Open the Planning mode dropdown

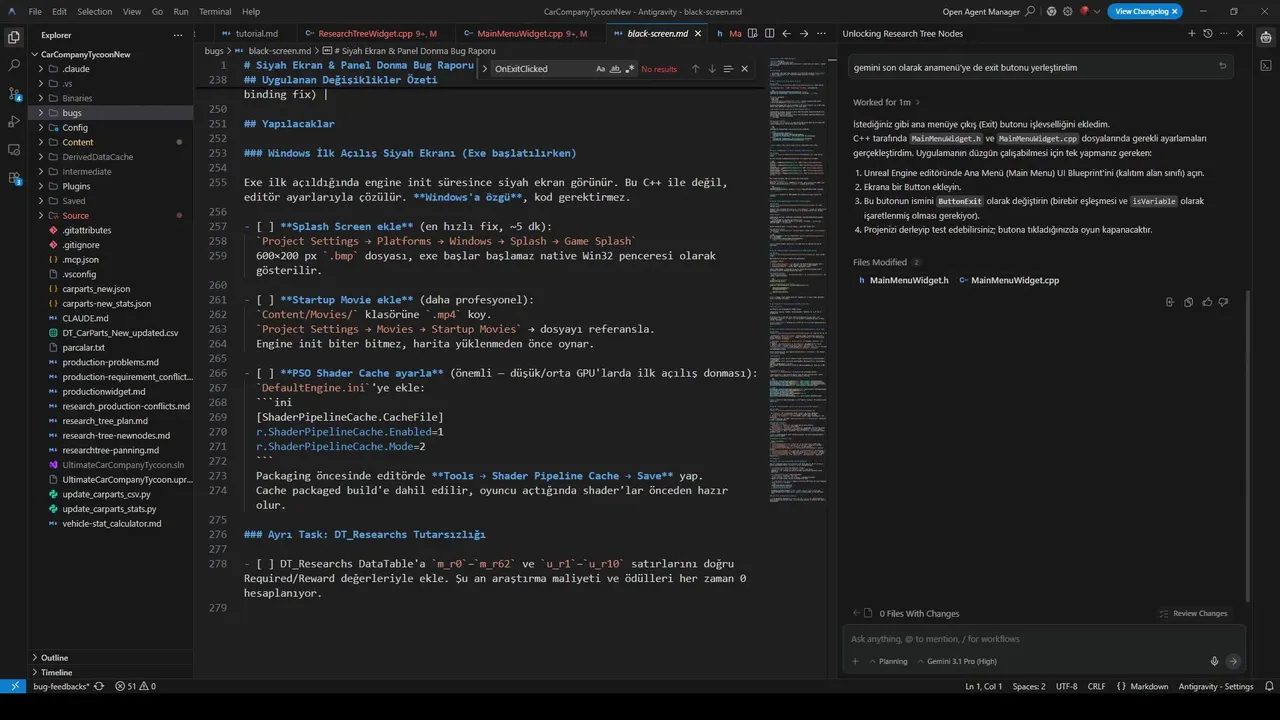[x=887, y=661]
